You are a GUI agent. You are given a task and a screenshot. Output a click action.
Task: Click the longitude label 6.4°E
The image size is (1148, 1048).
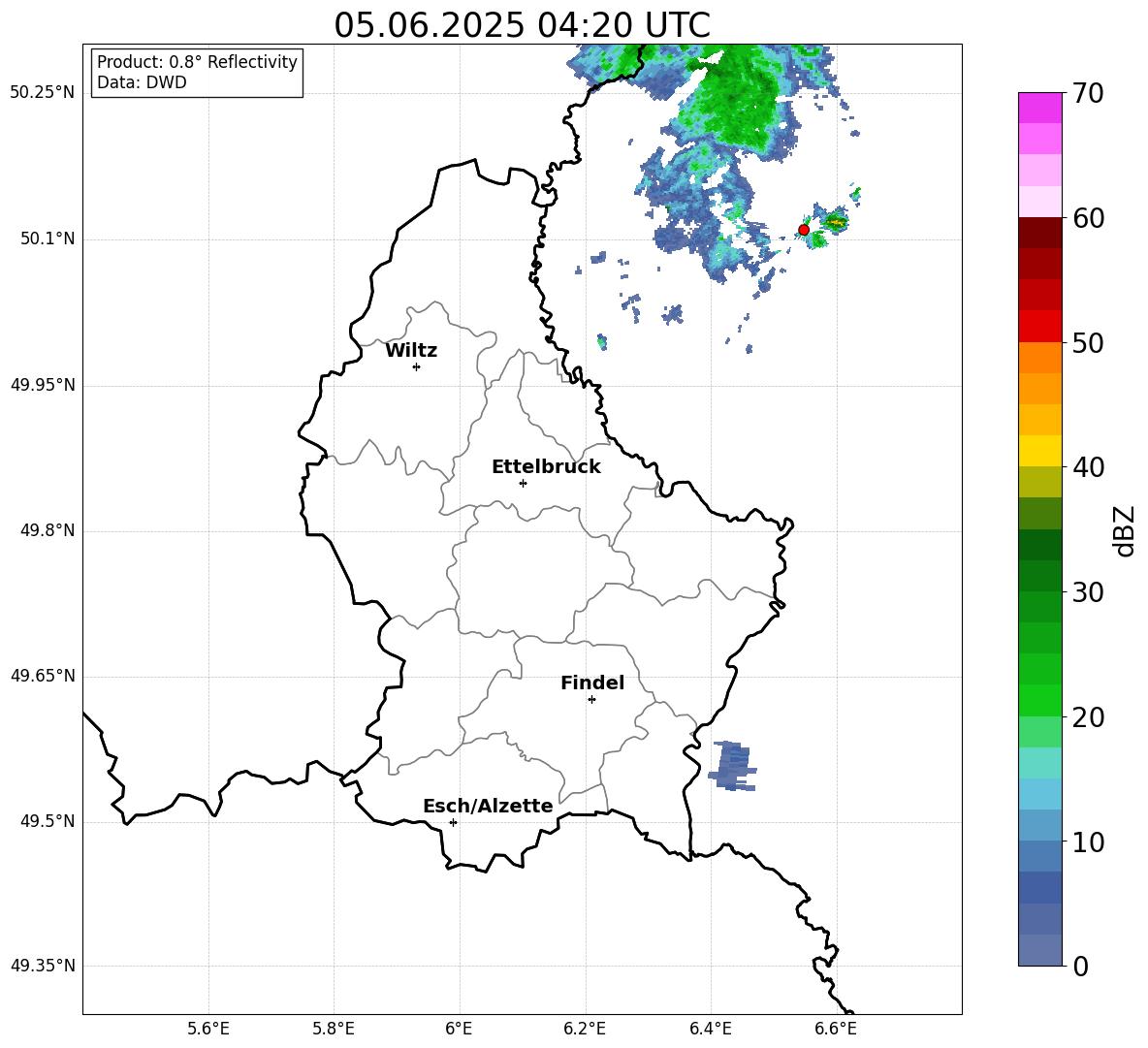[710, 1029]
